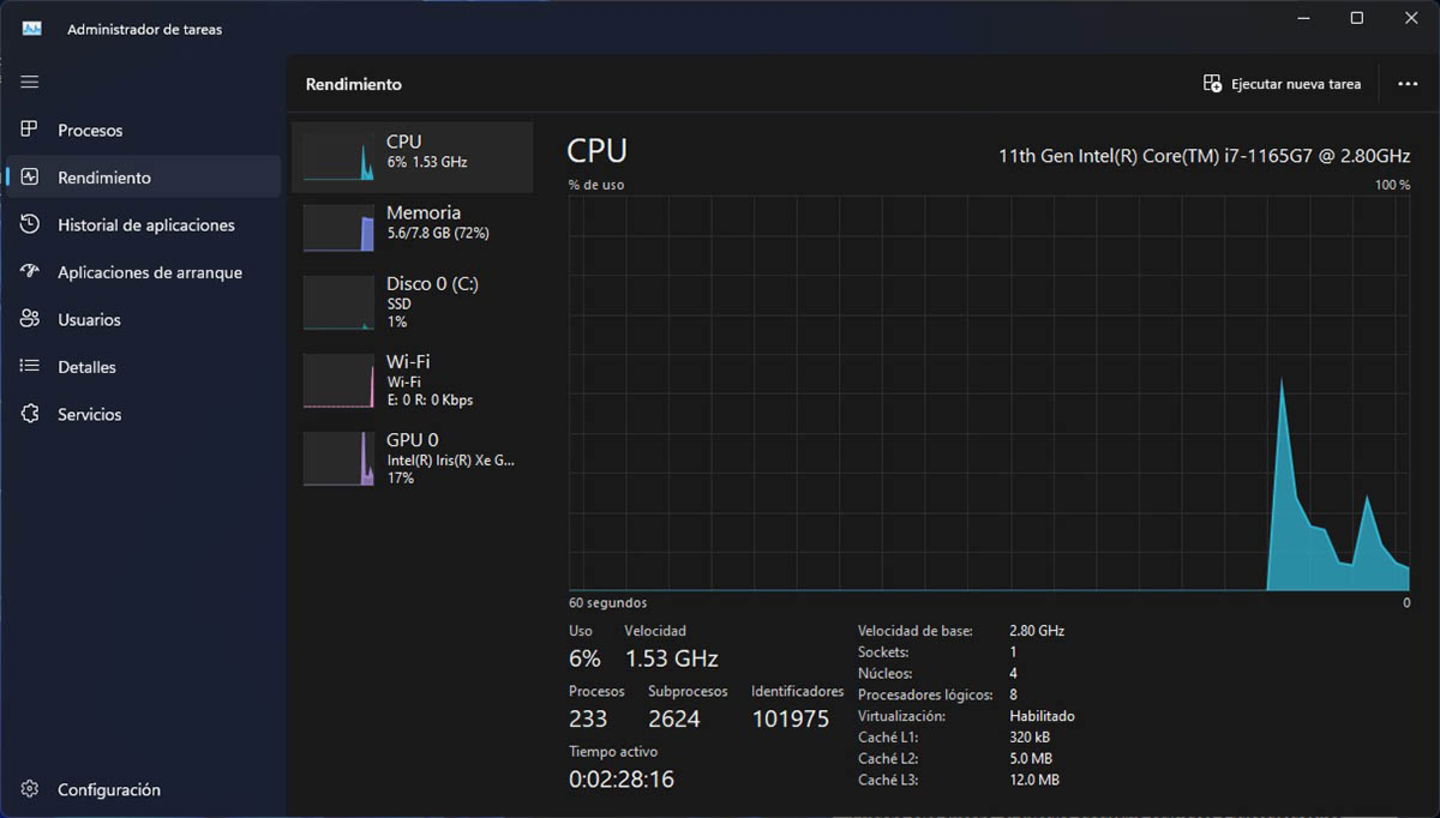Image resolution: width=1440 pixels, height=818 pixels.
Task: Click the 60 segundos graph label
Action: pyautogui.click(x=608, y=603)
